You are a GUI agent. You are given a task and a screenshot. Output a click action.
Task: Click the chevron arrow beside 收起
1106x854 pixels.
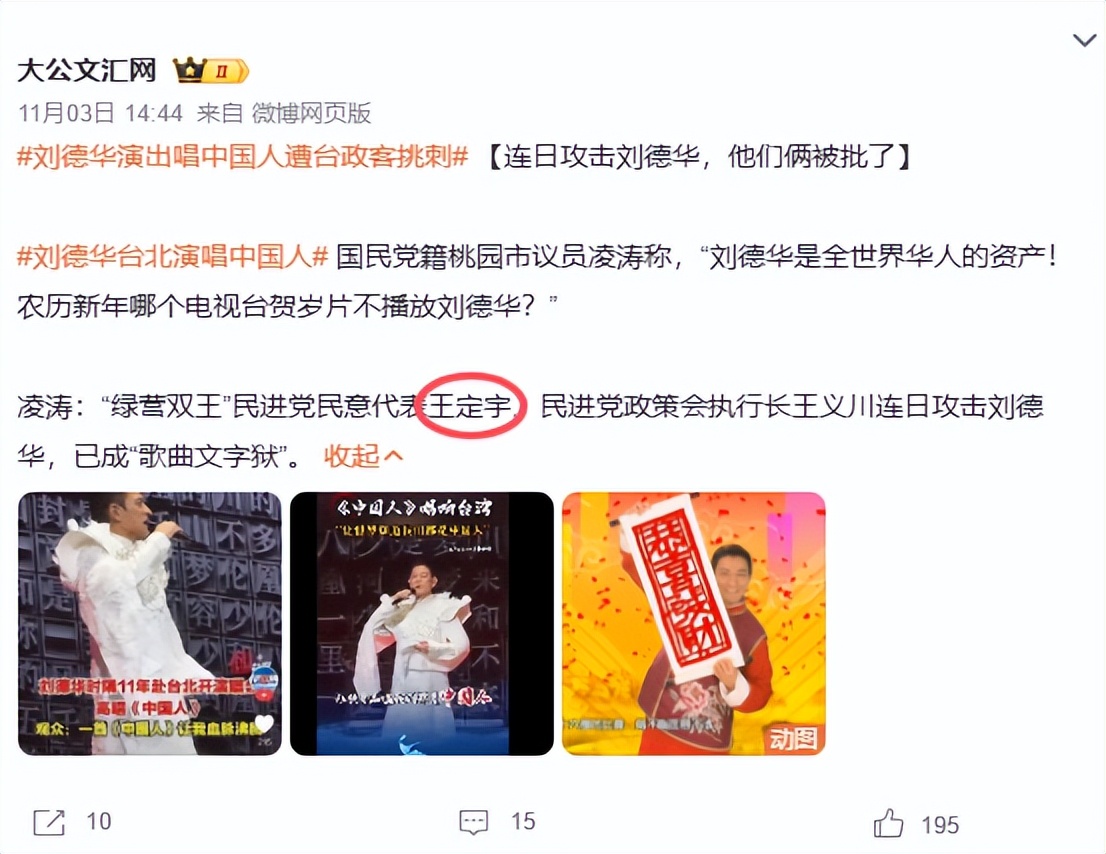pos(394,456)
